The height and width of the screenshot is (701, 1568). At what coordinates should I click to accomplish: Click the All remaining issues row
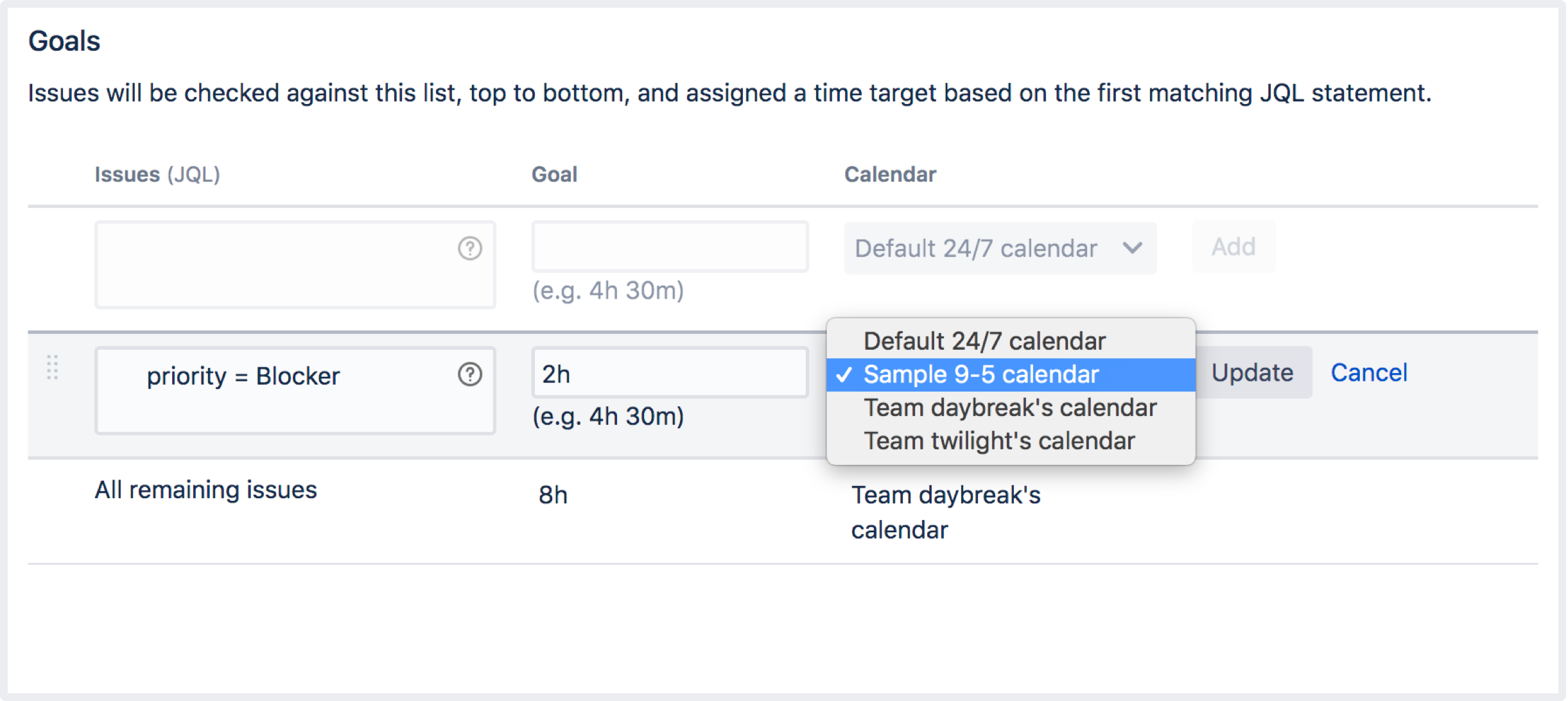(x=783, y=511)
